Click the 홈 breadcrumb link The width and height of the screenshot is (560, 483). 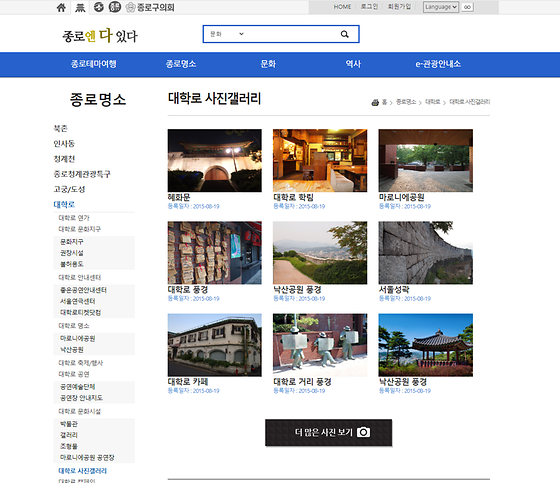[384, 102]
